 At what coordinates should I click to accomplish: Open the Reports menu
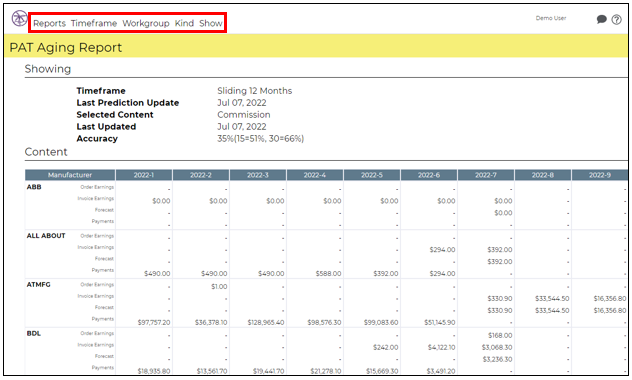point(50,23)
